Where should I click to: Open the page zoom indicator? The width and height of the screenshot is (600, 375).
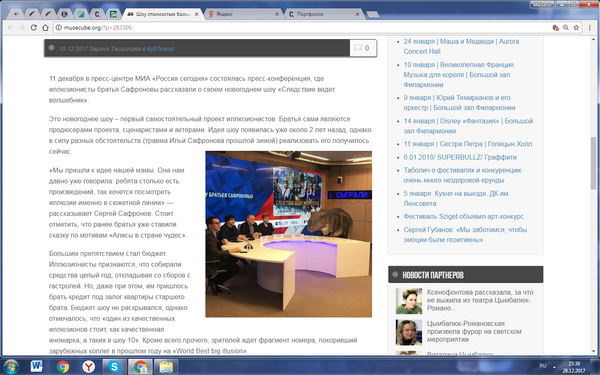point(566,28)
